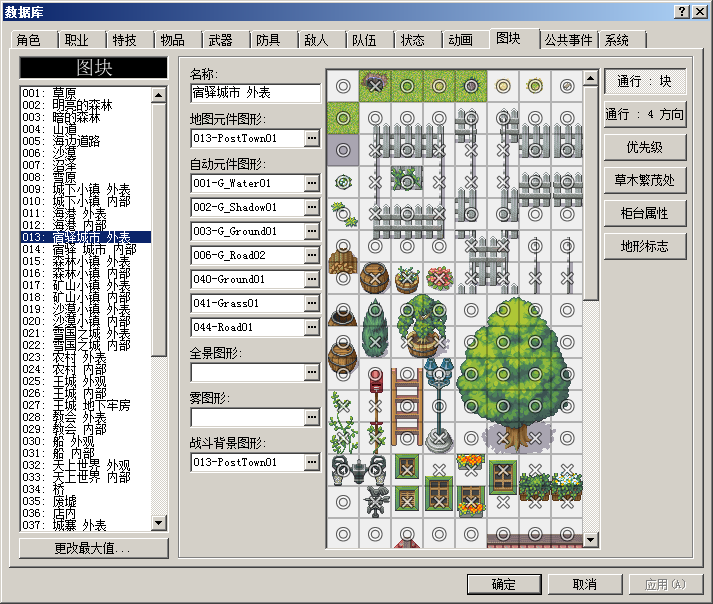713x604 pixels.
Task: Toggle passability on the wooden barrel tile
Action: pyautogui.click(x=375, y=278)
